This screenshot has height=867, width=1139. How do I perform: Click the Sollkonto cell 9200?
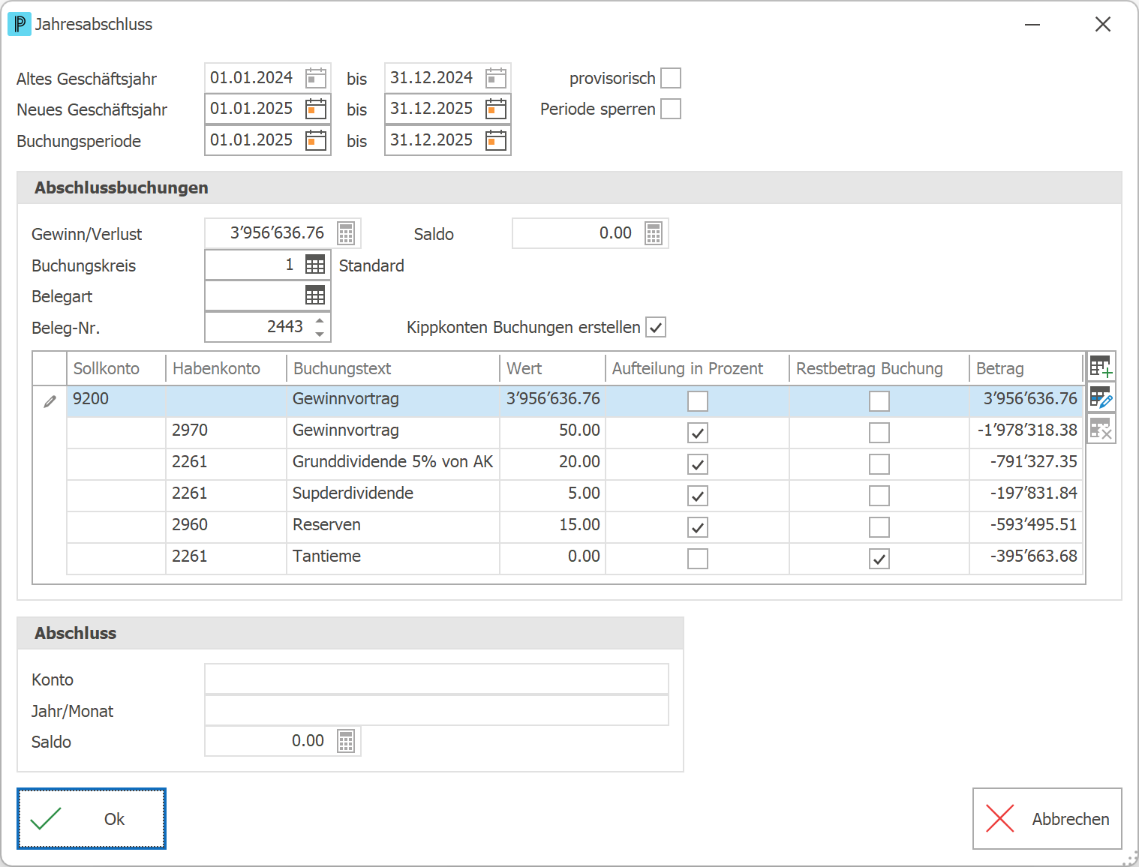[116, 399]
